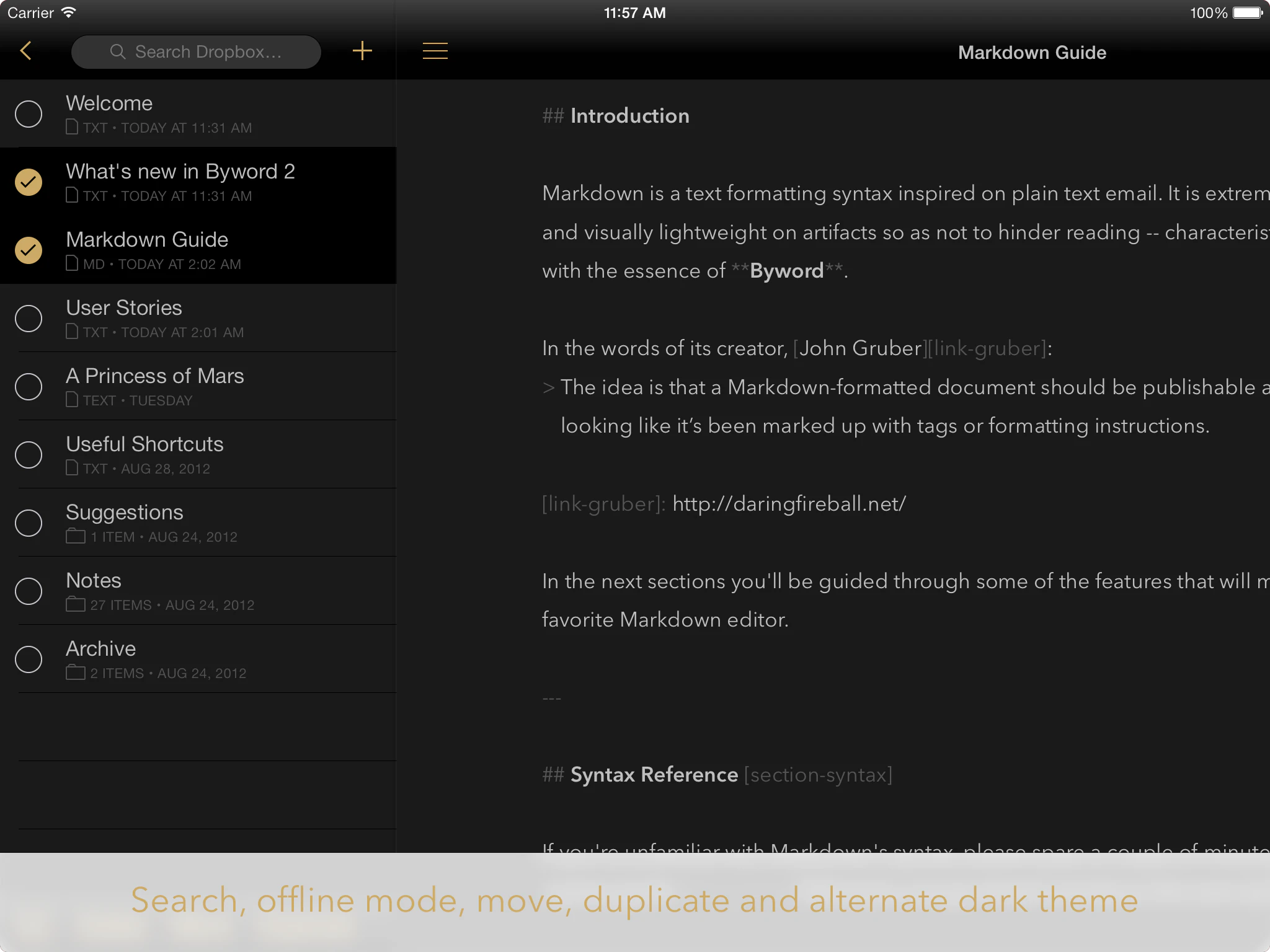Deselect the Markdown Guide checkmark
The width and height of the screenshot is (1270, 952).
coord(29,250)
